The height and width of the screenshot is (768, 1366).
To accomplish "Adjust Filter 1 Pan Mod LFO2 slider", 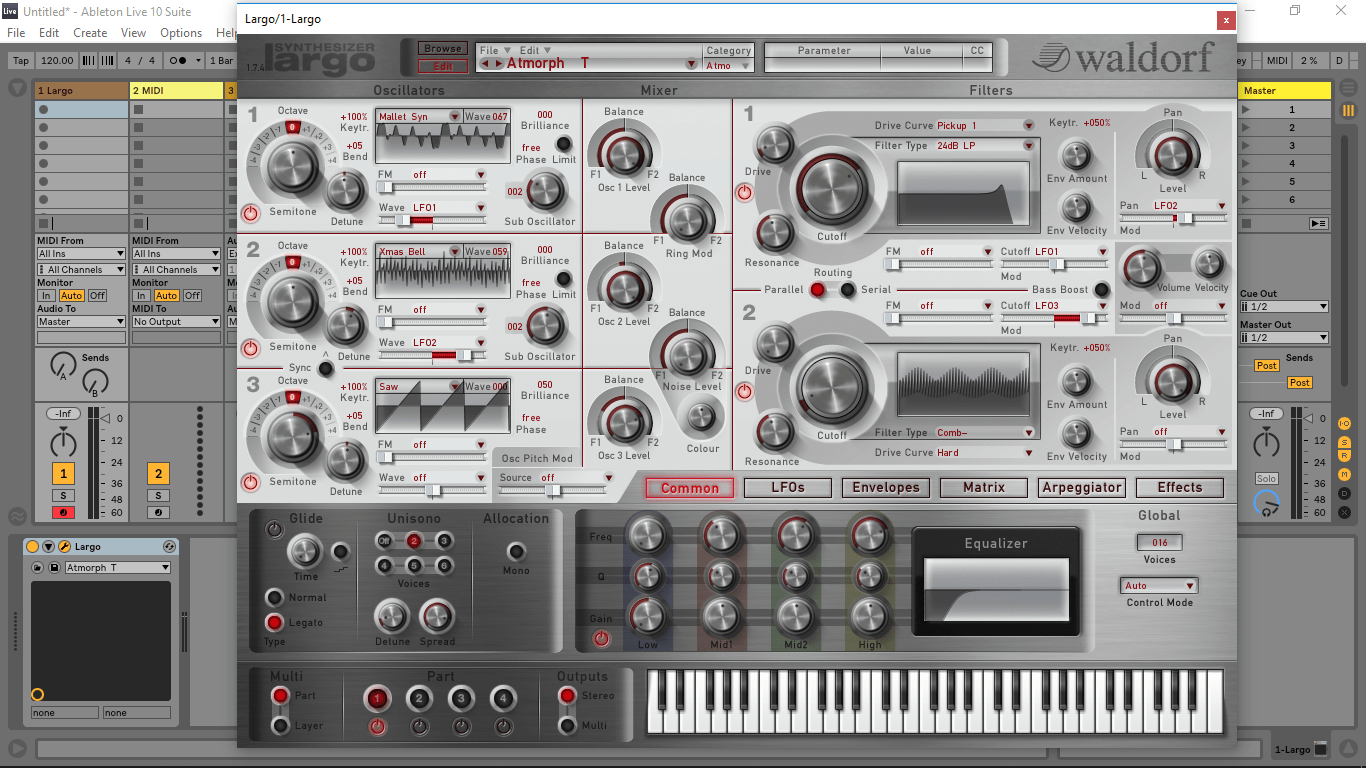I will 1172,218.
